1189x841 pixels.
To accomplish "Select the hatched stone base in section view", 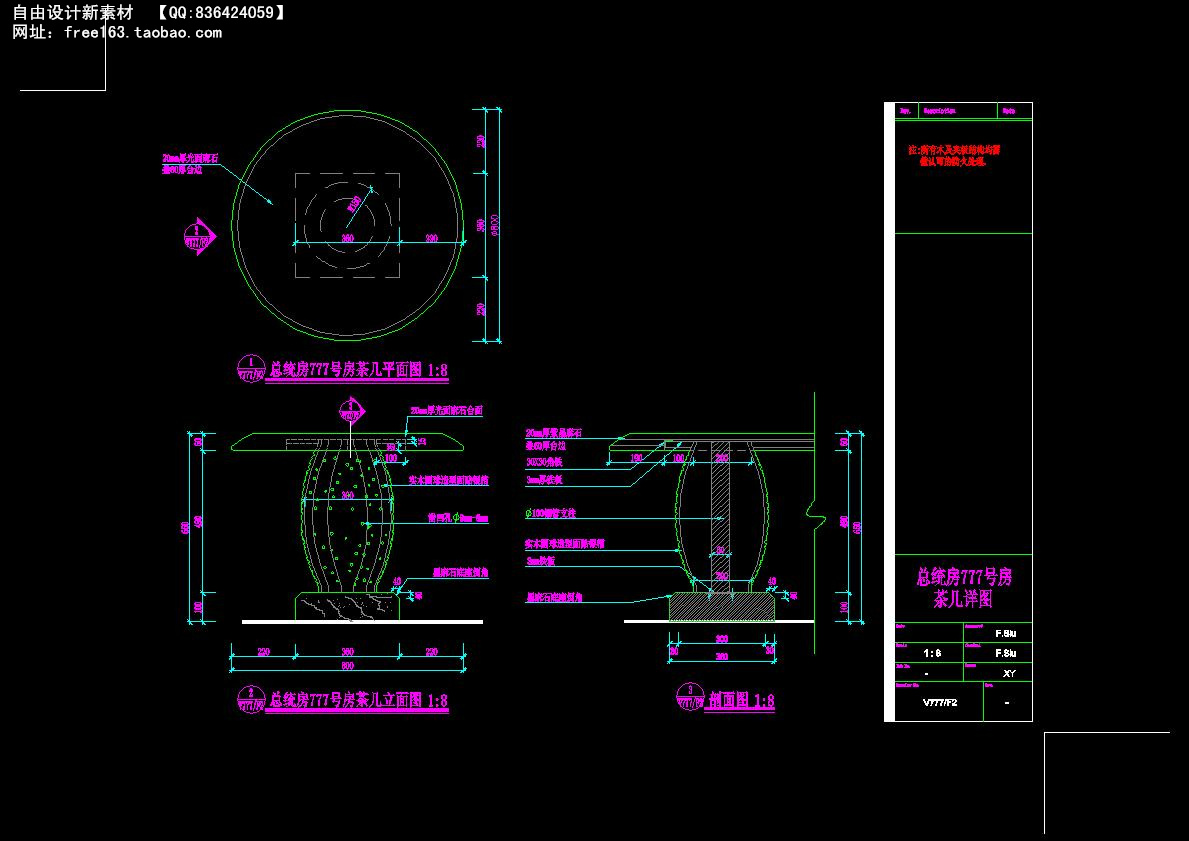I will point(721,607).
